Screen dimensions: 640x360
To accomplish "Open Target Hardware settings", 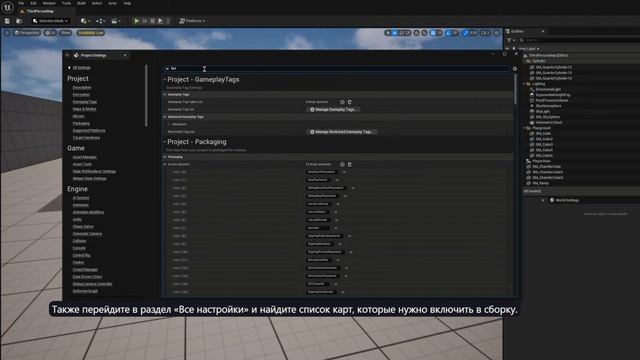I will click(x=86, y=138).
